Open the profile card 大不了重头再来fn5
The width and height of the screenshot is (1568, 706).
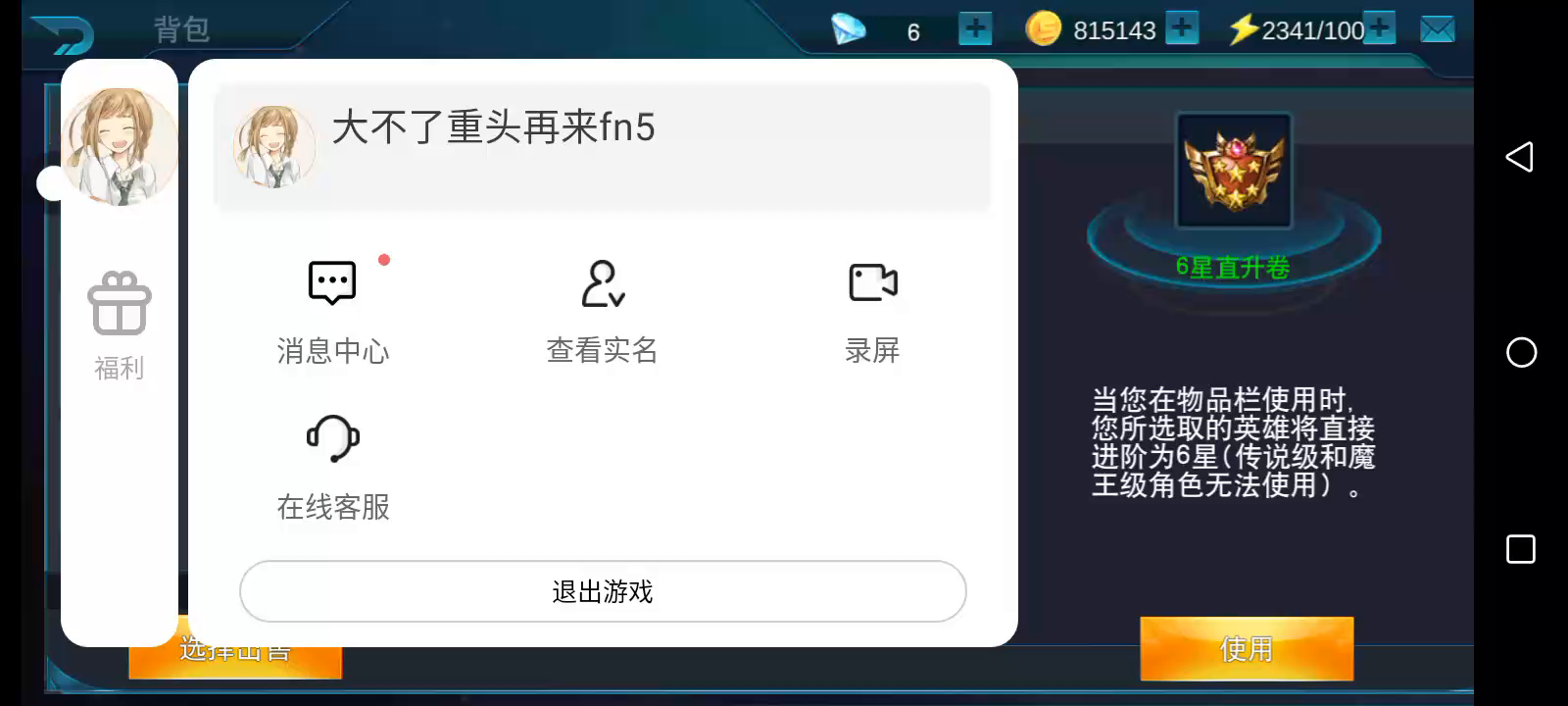pos(602,145)
